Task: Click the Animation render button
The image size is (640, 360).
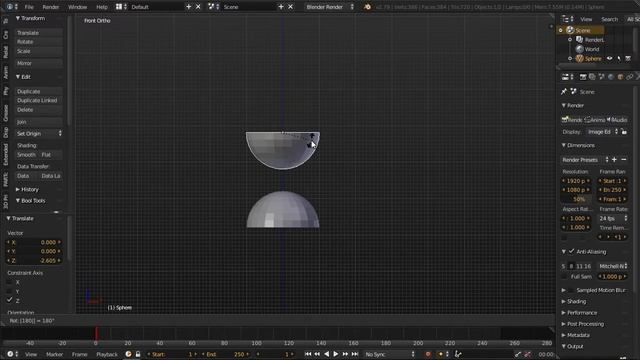Action: click(x=595, y=120)
